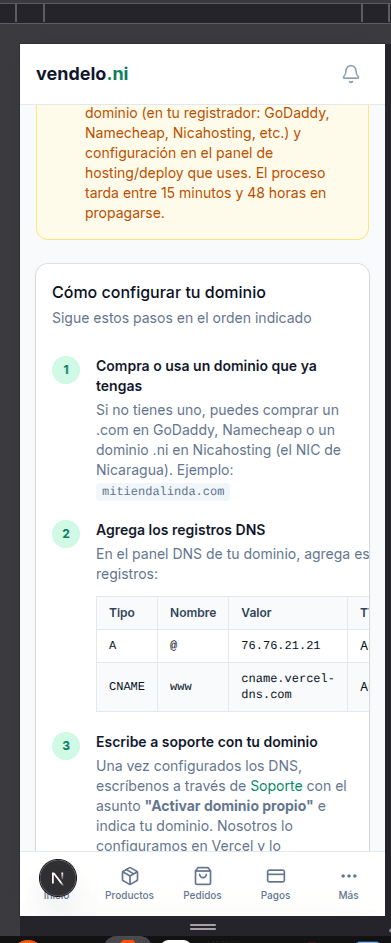The image size is (391, 943).
Task: Click the vendelo.ni logo
Action: (82, 74)
